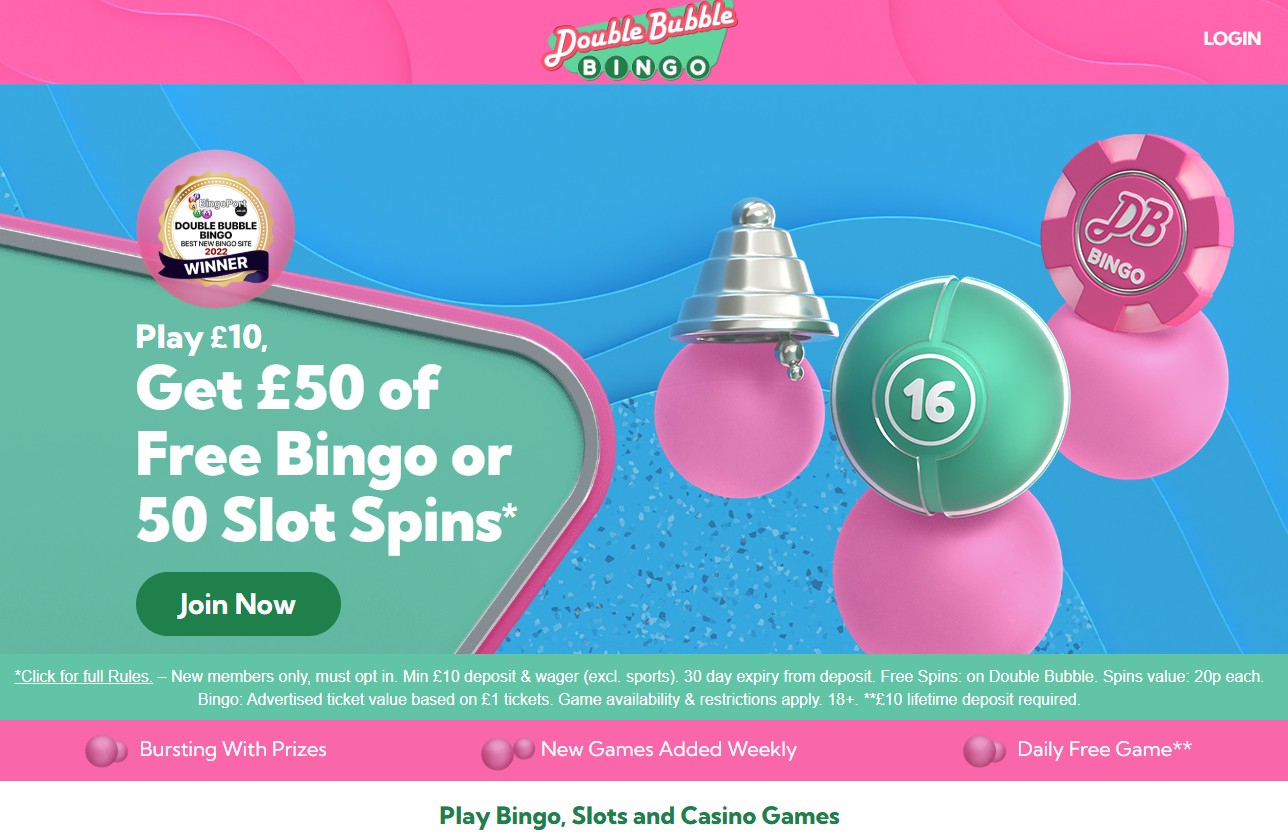Click the Get £50 of Free Bingo headline
The height and width of the screenshot is (836, 1288).
pyautogui.click(x=327, y=454)
